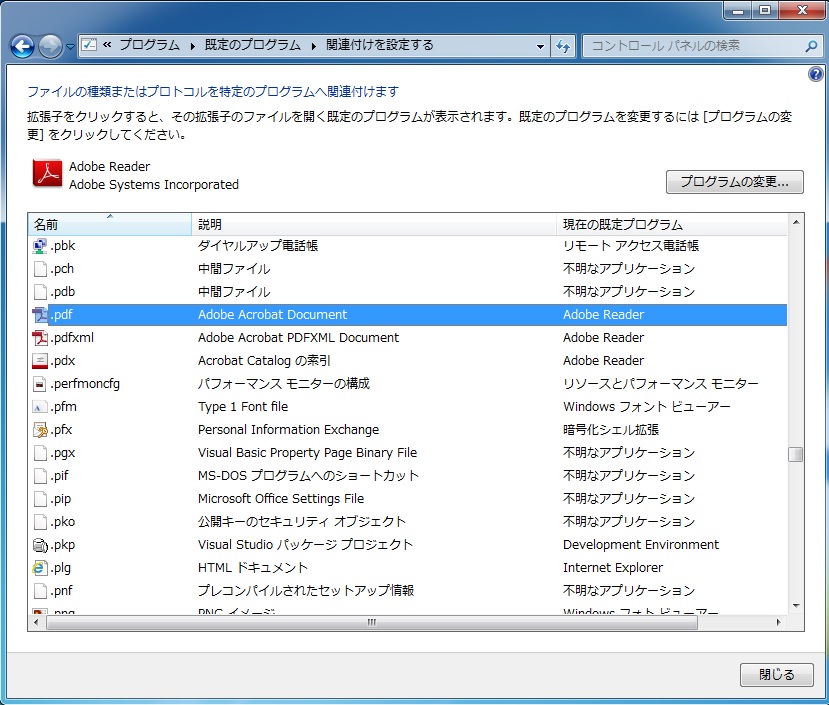The height and width of the screenshot is (705, 829).
Task: Click the .pfx Personal Information Exchange icon
Action: [x=41, y=429]
